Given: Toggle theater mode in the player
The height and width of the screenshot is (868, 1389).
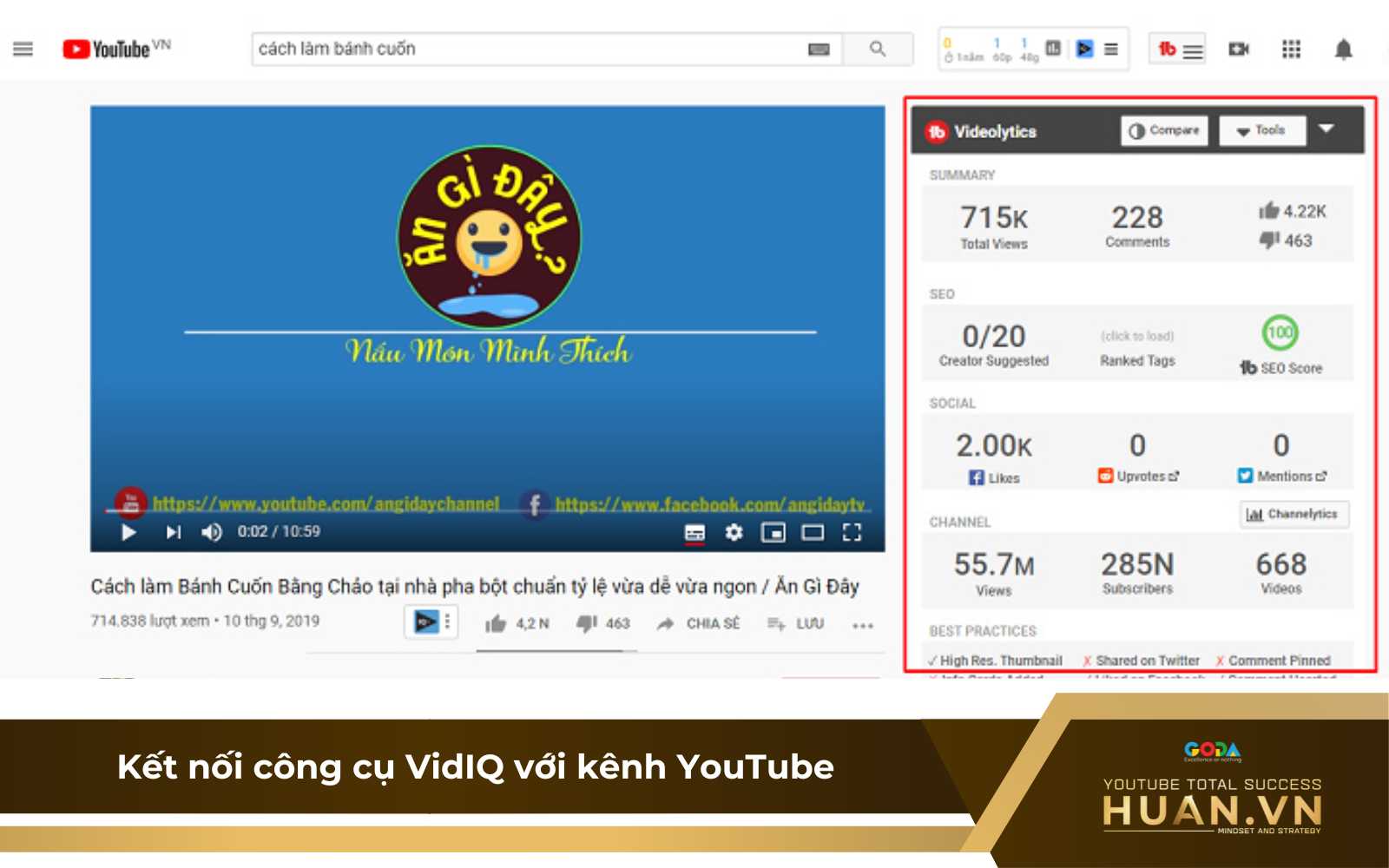Looking at the screenshot, I should point(813,532).
